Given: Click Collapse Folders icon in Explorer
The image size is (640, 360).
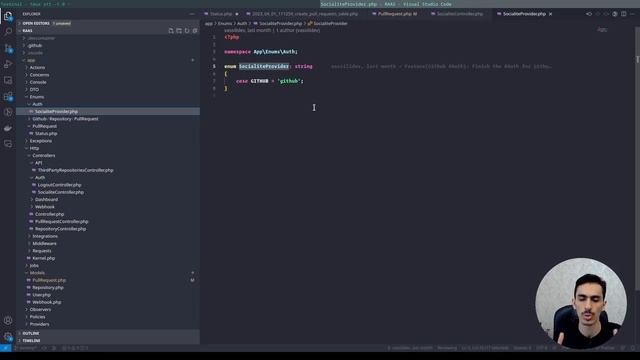Looking at the screenshot, I should coord(195,31).
